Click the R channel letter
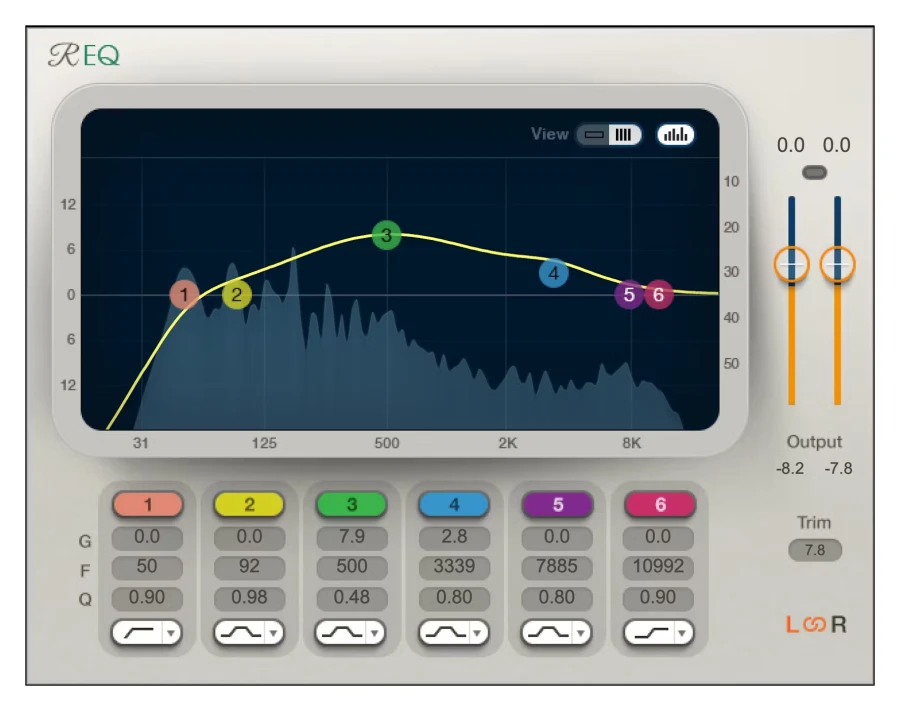Screen dimensions: 900x711 click(x=839, y=624)
